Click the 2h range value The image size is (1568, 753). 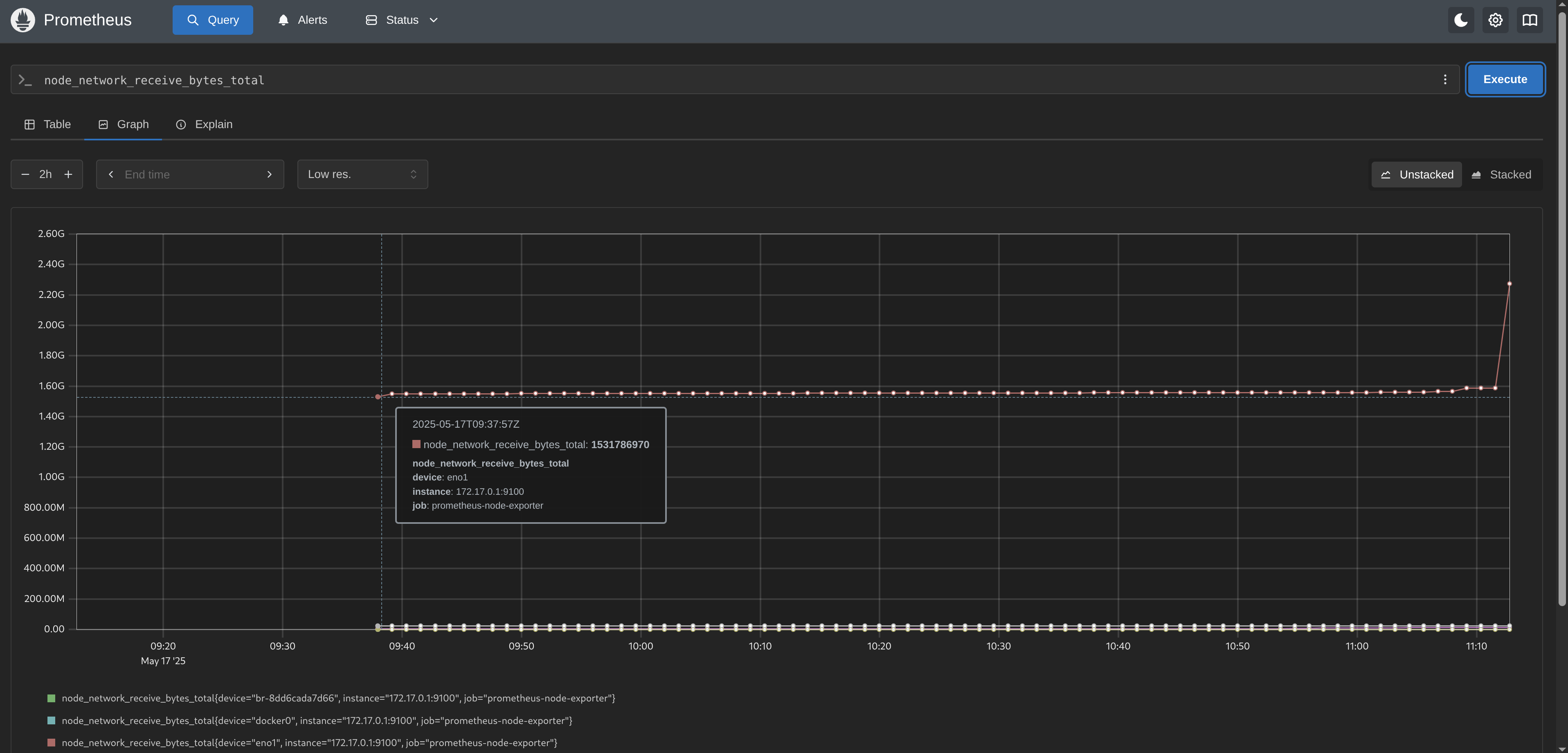tap(46, 175)
